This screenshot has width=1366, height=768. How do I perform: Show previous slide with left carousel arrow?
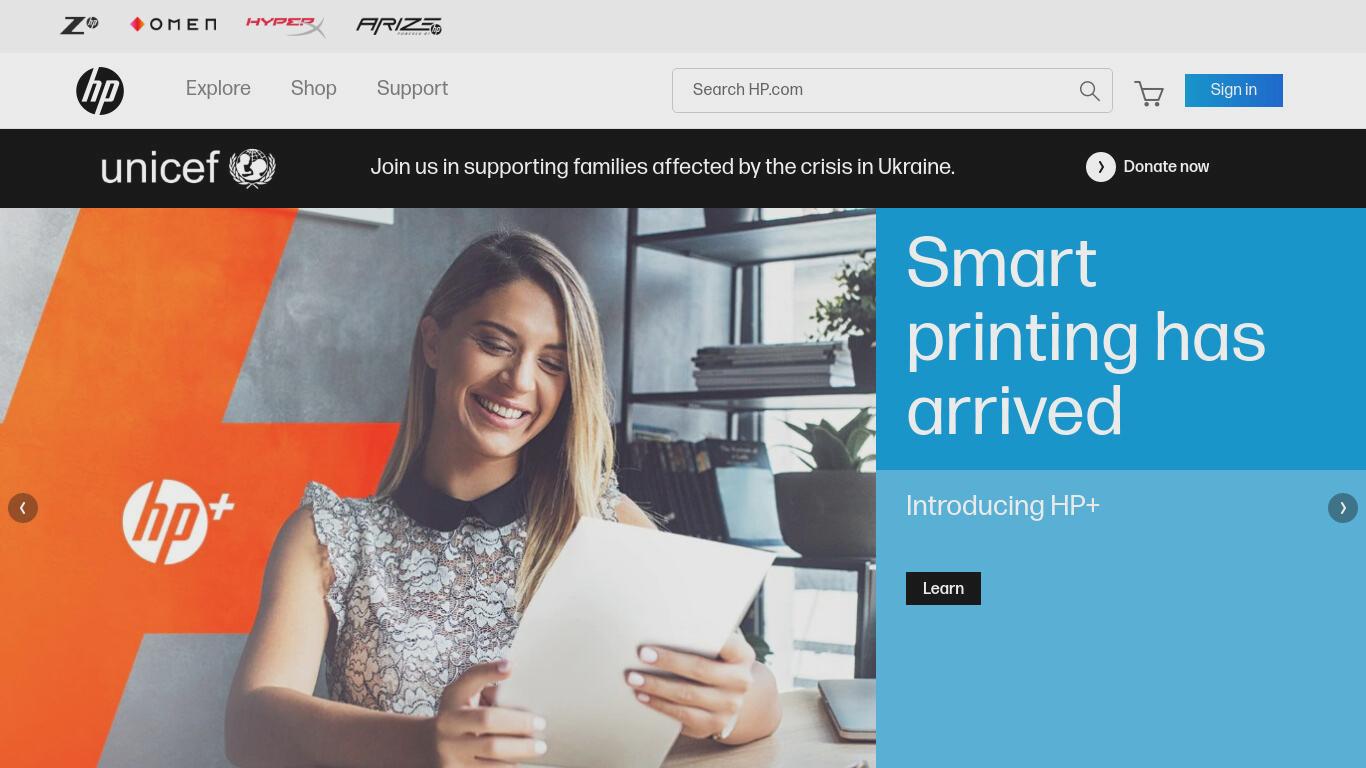[x=23, y=508]
